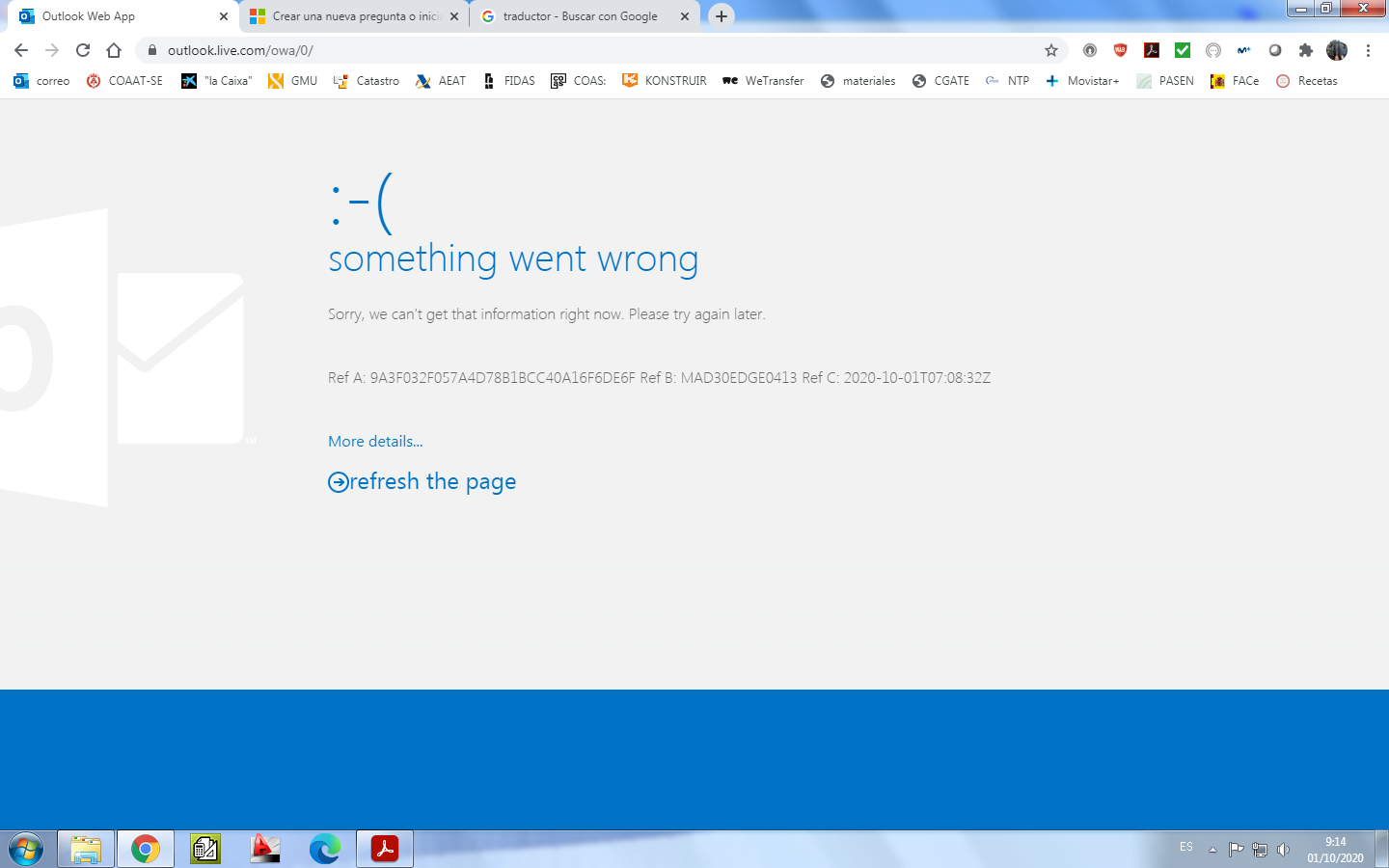Open the 'correo' bookmark
Viewport: 1389px width, 868px height.
coord(41,81)
